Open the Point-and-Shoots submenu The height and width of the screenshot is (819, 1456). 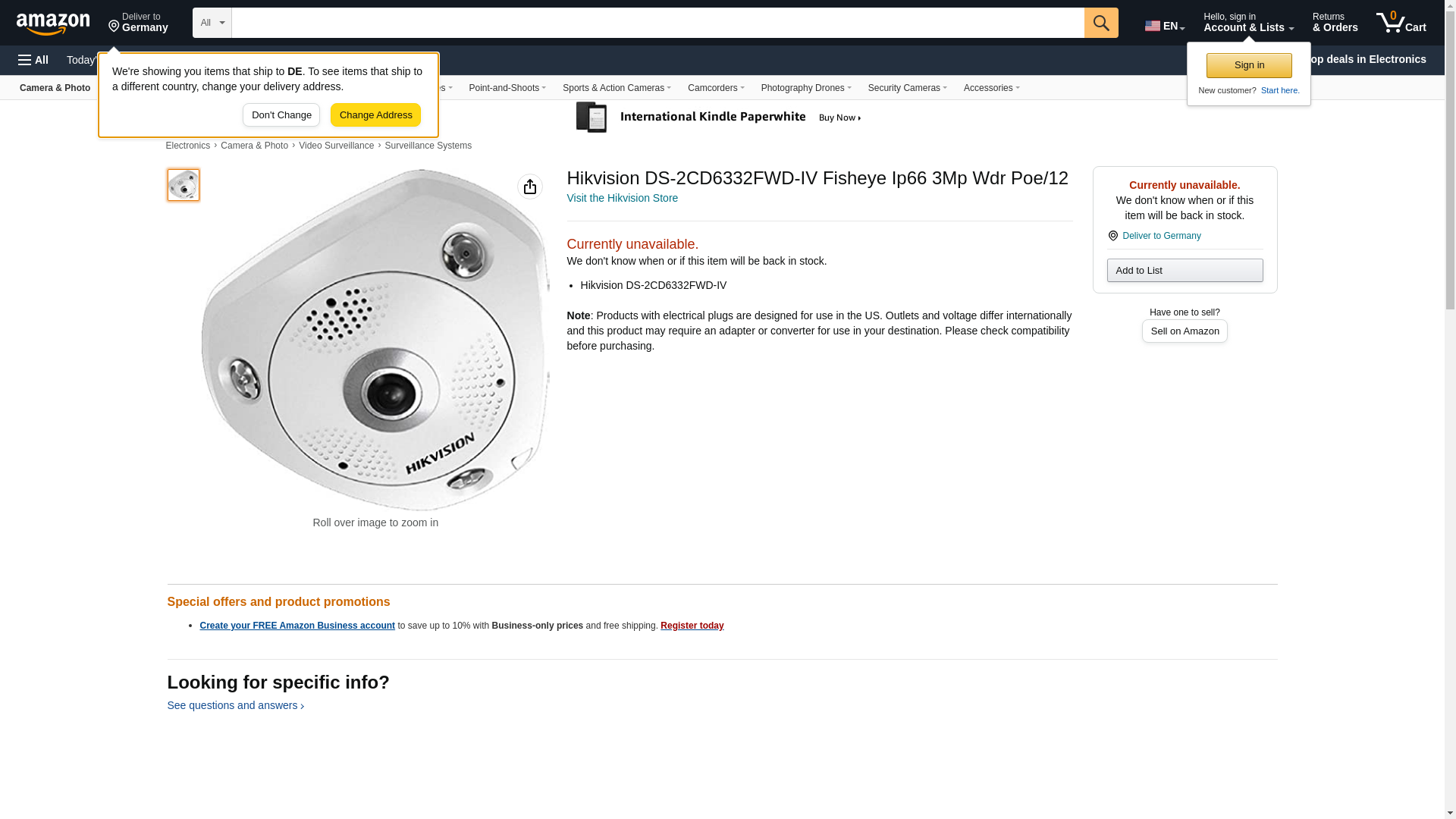[507, 88]
